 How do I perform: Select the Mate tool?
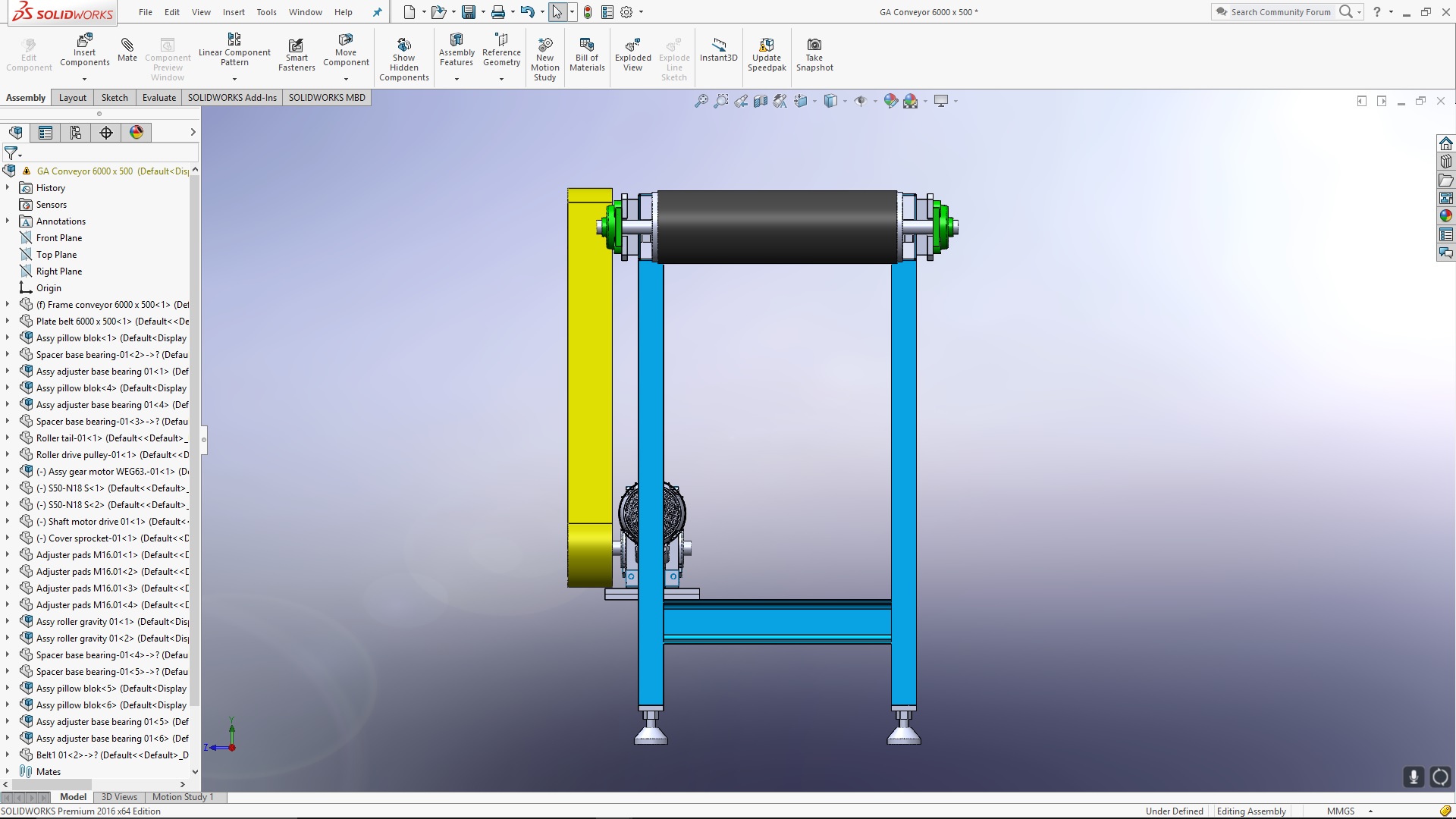[x=127, y=50]
